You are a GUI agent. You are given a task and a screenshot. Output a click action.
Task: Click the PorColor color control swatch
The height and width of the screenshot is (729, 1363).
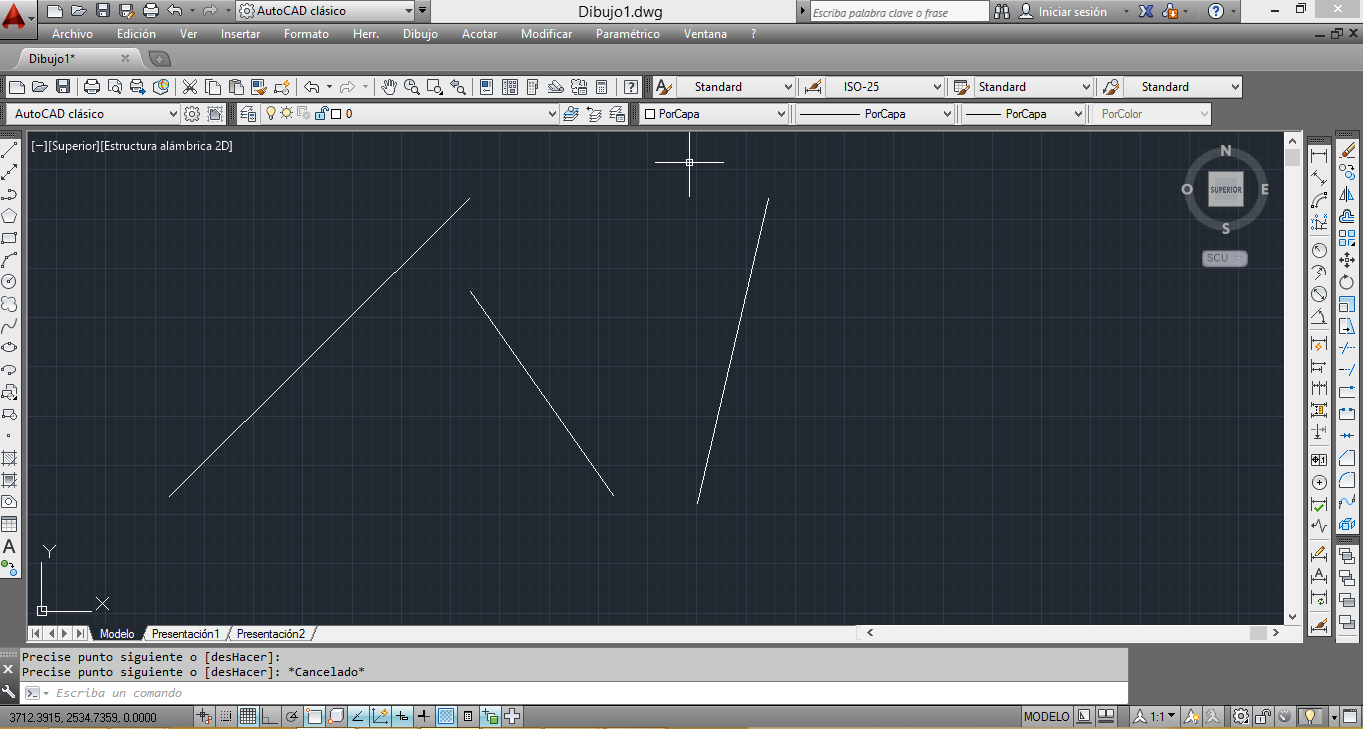point(1148,113)
